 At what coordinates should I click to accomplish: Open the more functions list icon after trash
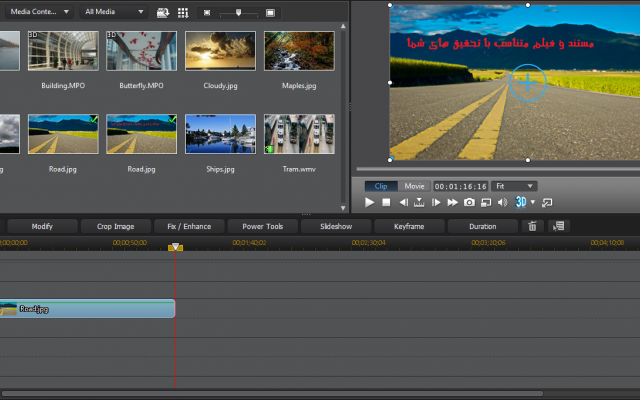click(558, 226)
